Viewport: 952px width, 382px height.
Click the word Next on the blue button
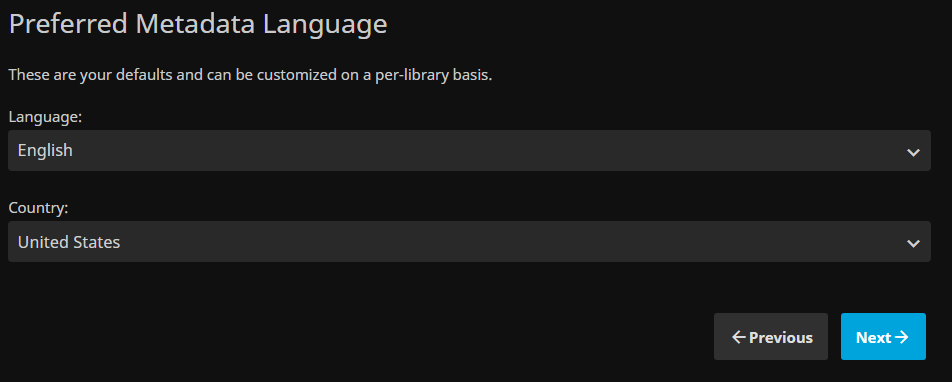(x=874, y=338)
